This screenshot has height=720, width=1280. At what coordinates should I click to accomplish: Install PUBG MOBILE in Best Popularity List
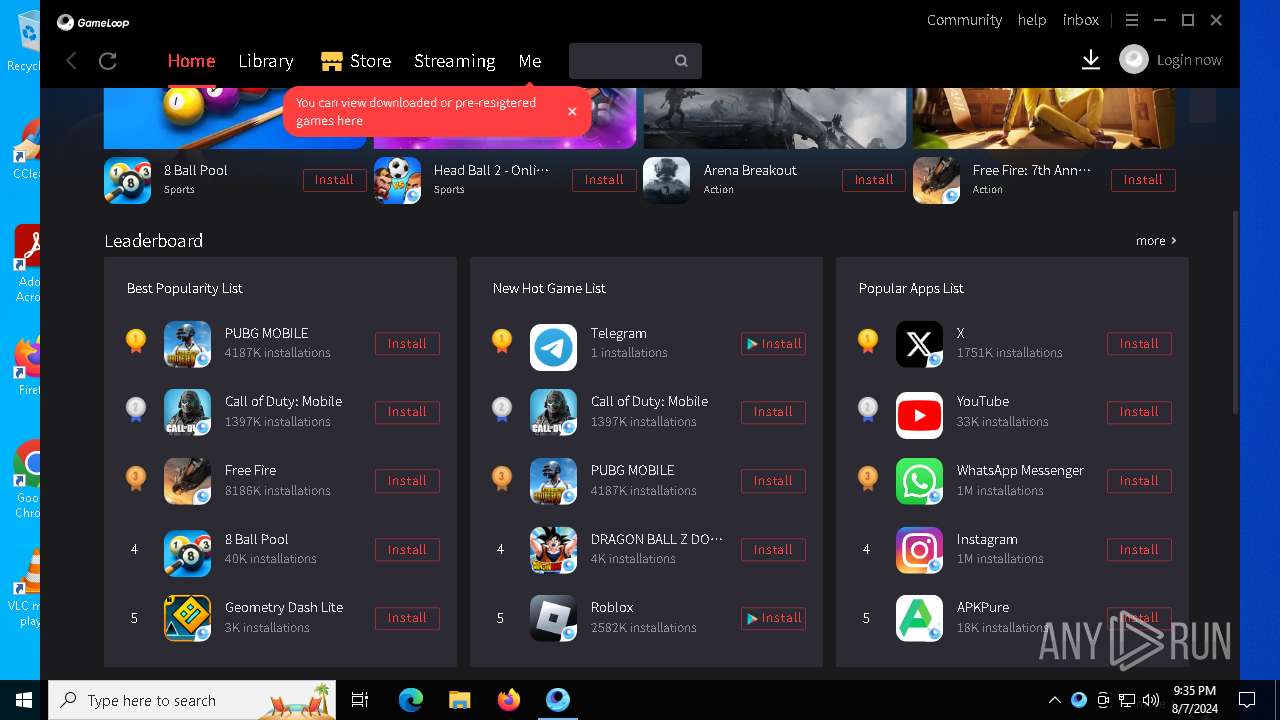point(407,344)
